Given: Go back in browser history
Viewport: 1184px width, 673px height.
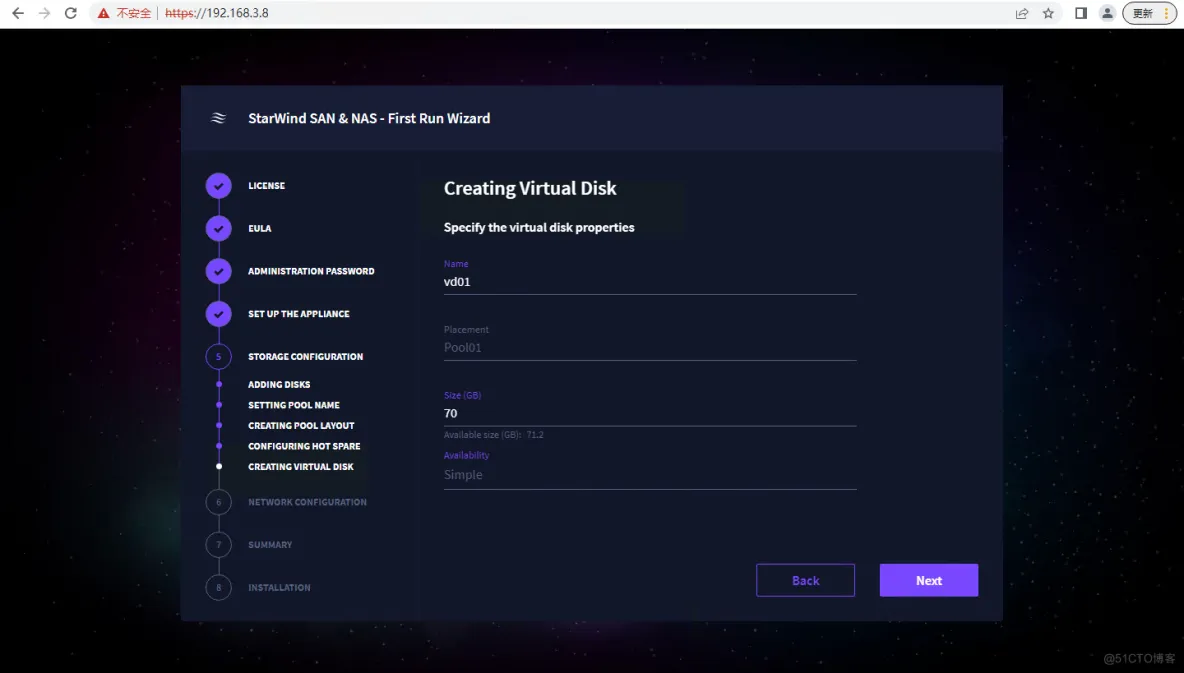Looking at the screenshot, I should pyautogui.click(x=18, y=13).
